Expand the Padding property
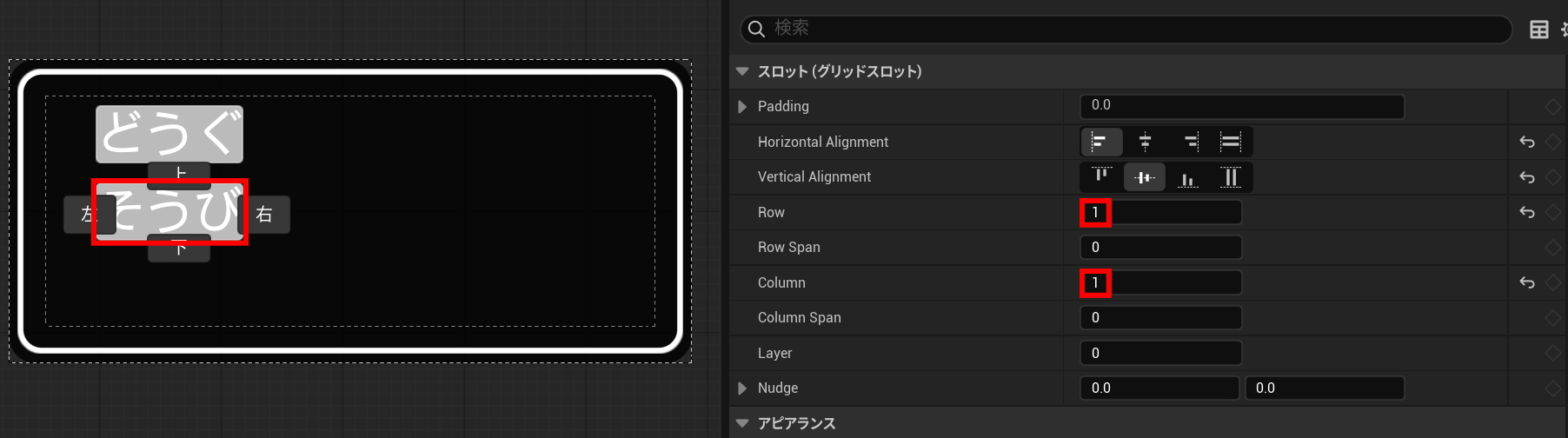1568x438 pixels. click(x=742, y=106)
